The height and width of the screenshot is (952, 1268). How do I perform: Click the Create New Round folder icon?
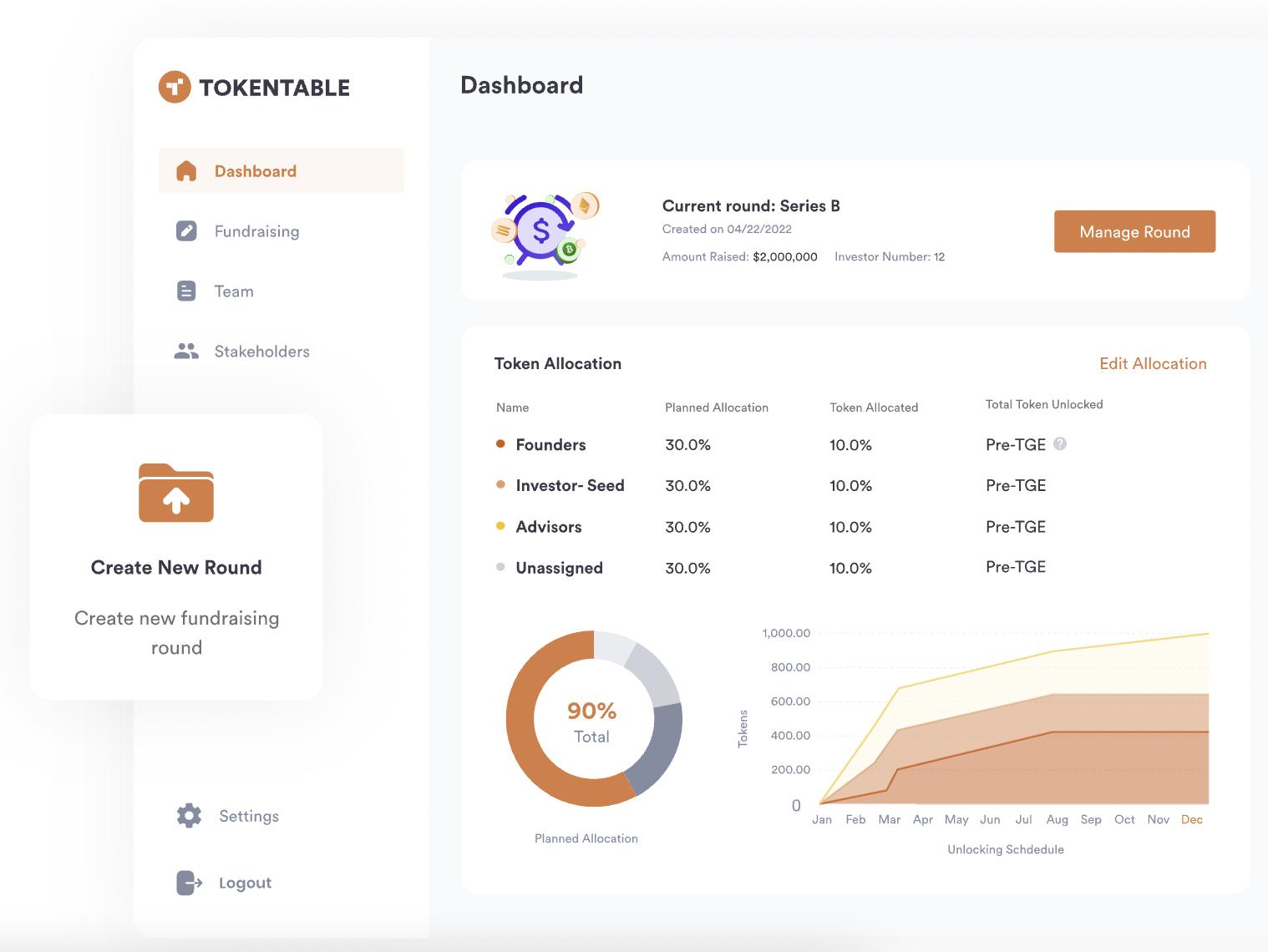click(x=176, y=493)
